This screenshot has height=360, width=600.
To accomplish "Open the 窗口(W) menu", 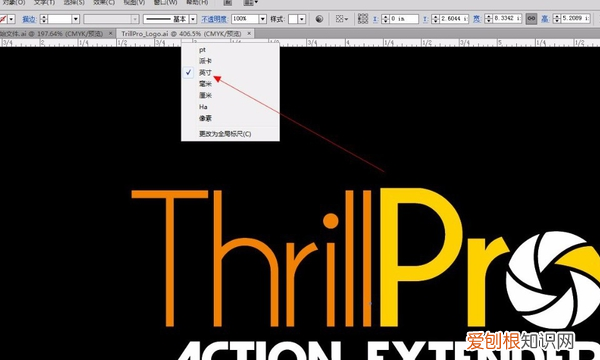I will (x=165, y=2).
